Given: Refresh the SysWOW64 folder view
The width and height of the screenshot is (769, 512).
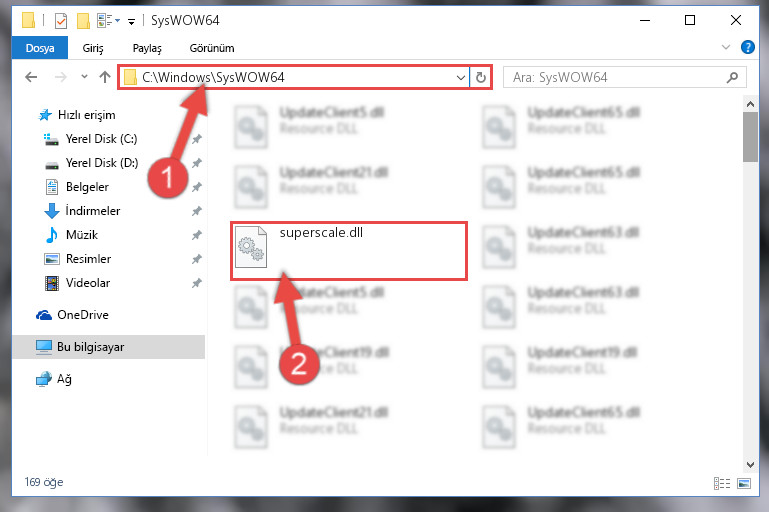Looking at the screenshot, I should coord(481,77).
